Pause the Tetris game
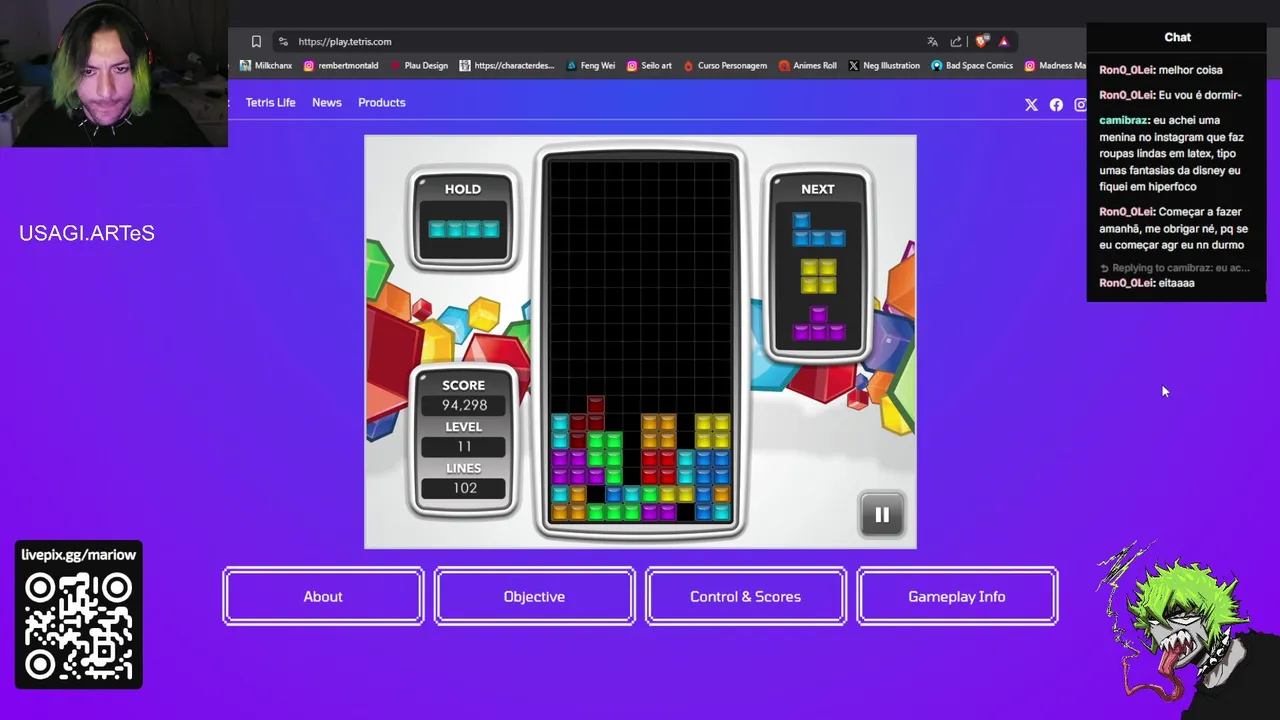The image size is (1280, 720). coord(882,515)
